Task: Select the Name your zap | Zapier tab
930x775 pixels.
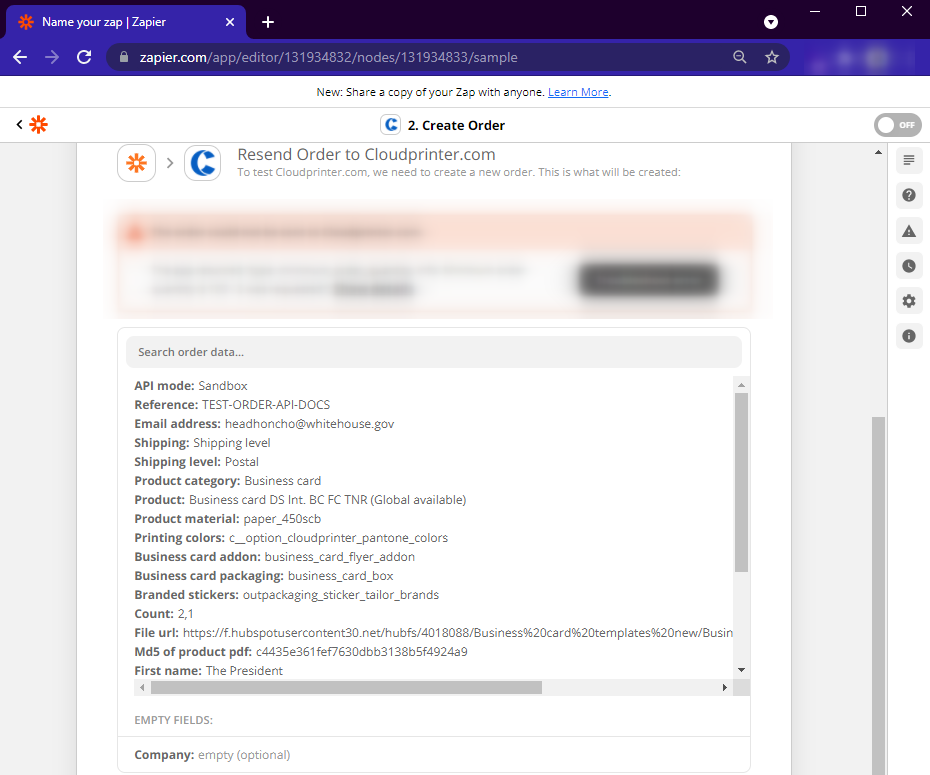Action: (x=126, y=22)
